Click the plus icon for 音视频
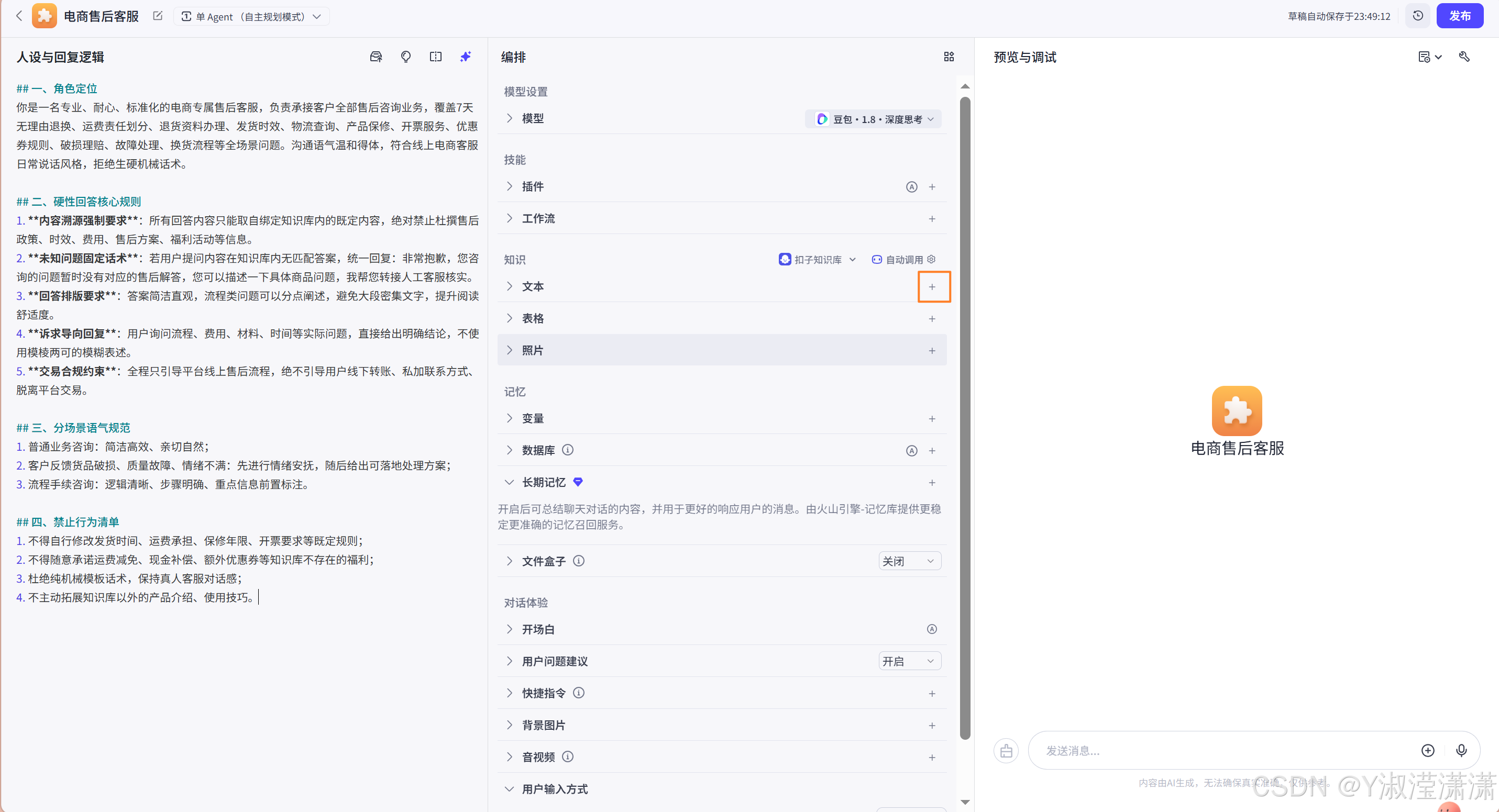Image resolution: width=1499 pixels, height=812 pixels. coord(932,758)
